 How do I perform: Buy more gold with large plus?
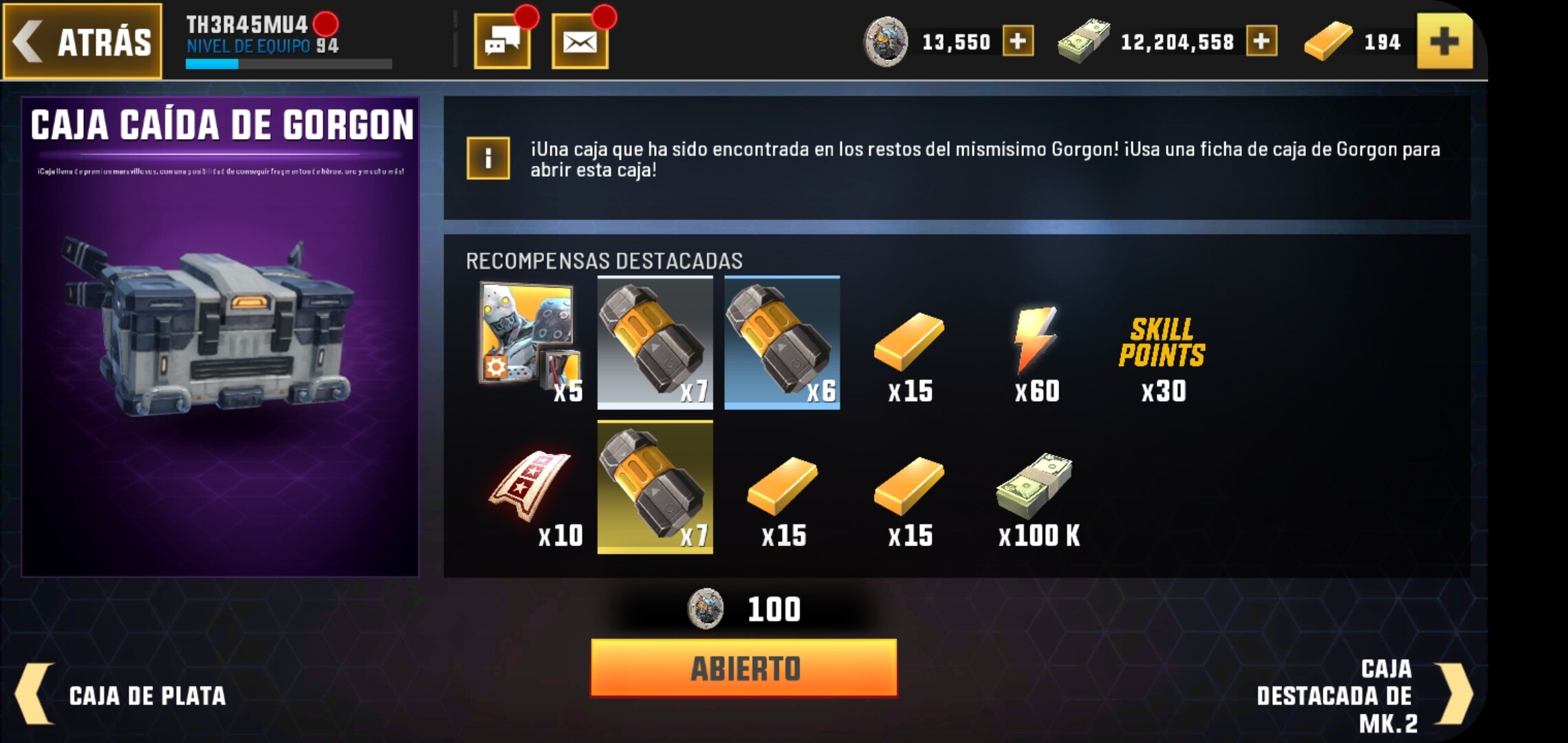pos(1445,41)
